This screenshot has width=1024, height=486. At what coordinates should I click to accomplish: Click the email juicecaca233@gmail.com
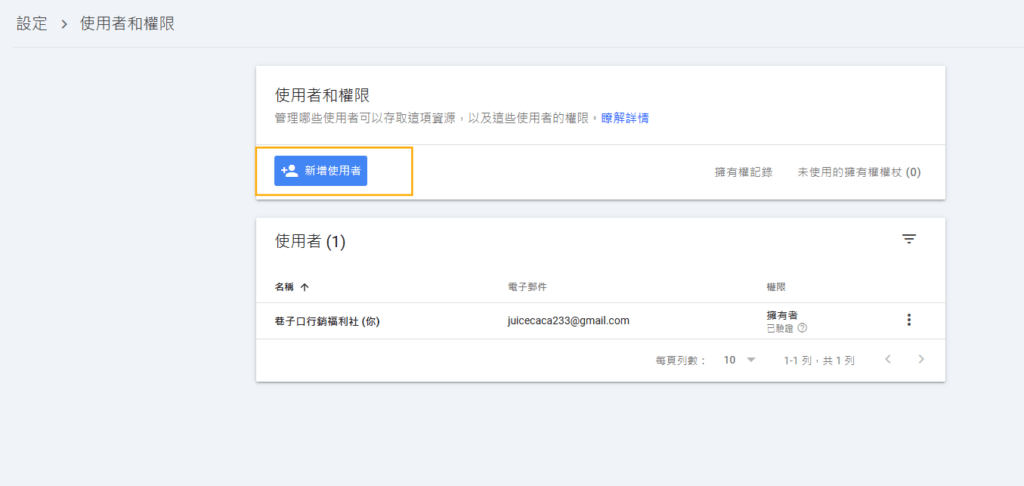(568, 321)
